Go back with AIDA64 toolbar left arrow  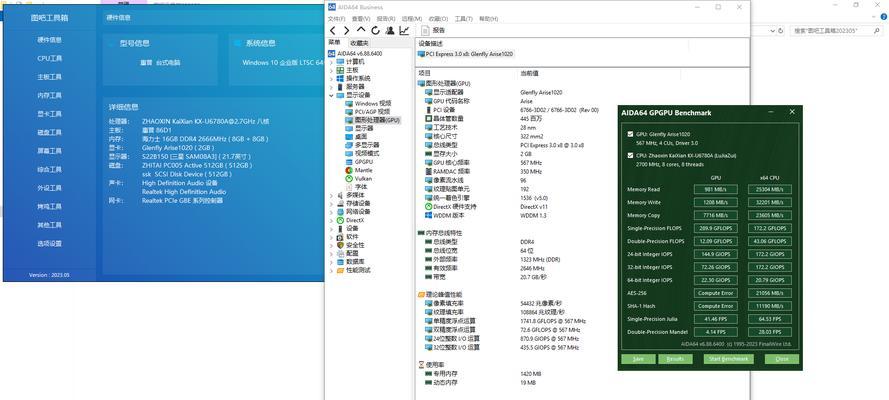(x=333, y=31)
